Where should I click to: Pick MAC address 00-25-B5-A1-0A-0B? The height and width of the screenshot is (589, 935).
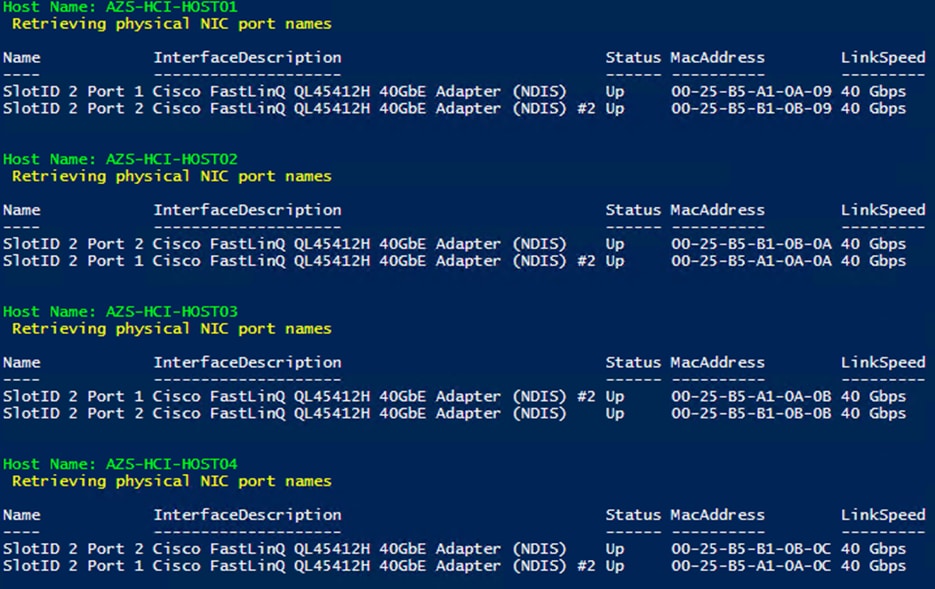751,396
